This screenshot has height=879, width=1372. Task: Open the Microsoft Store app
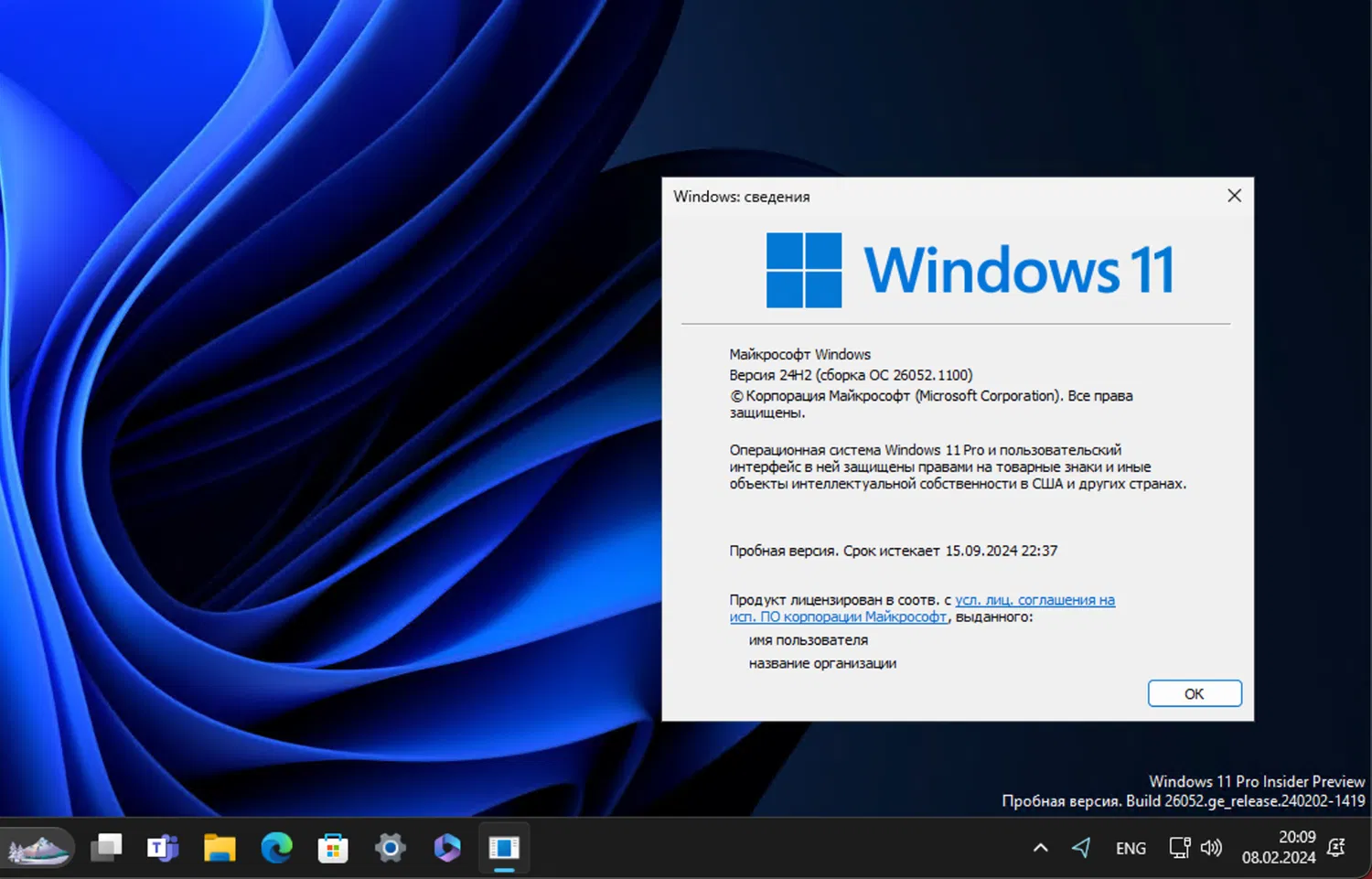pyautogui.click(x=333, y=848)
